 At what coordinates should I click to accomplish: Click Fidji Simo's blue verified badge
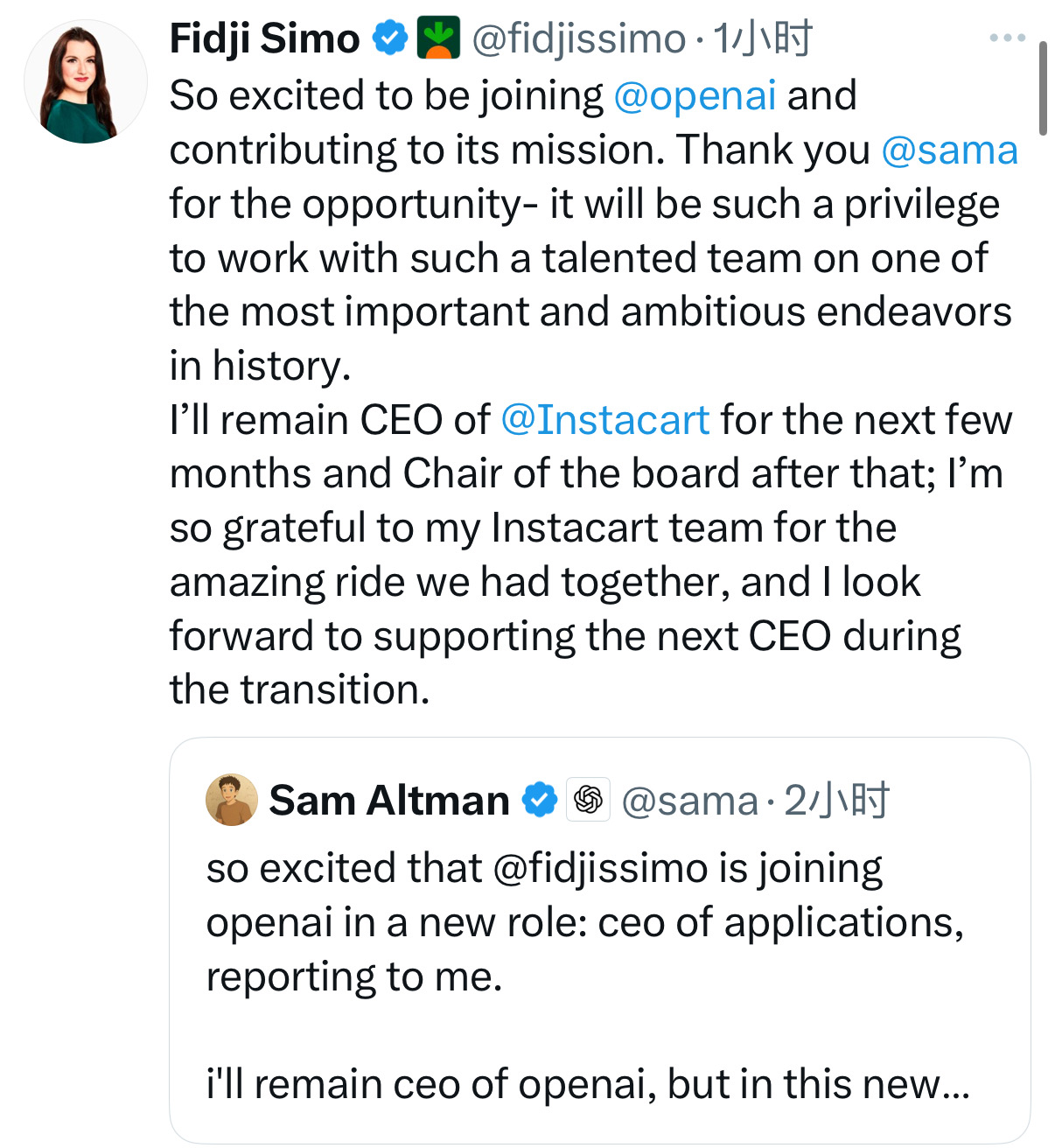390,38
